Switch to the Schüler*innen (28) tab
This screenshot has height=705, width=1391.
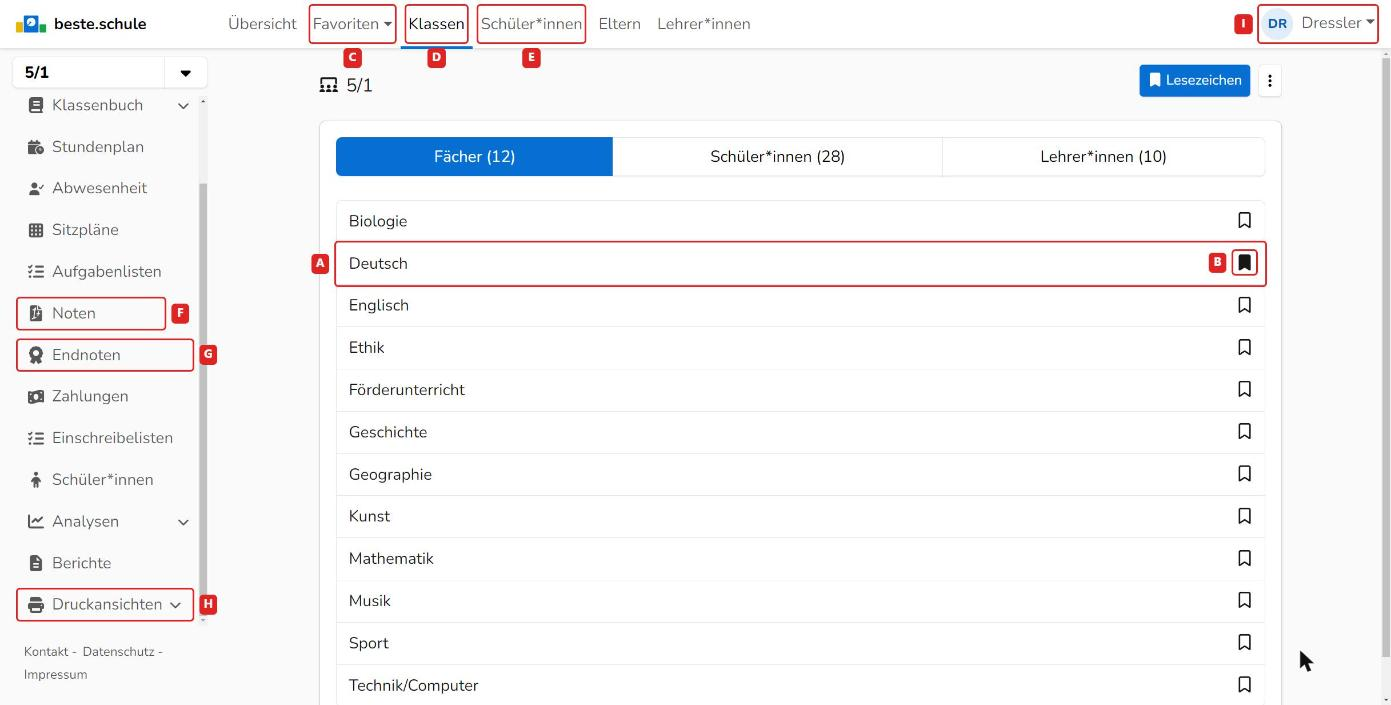[777, 156]
